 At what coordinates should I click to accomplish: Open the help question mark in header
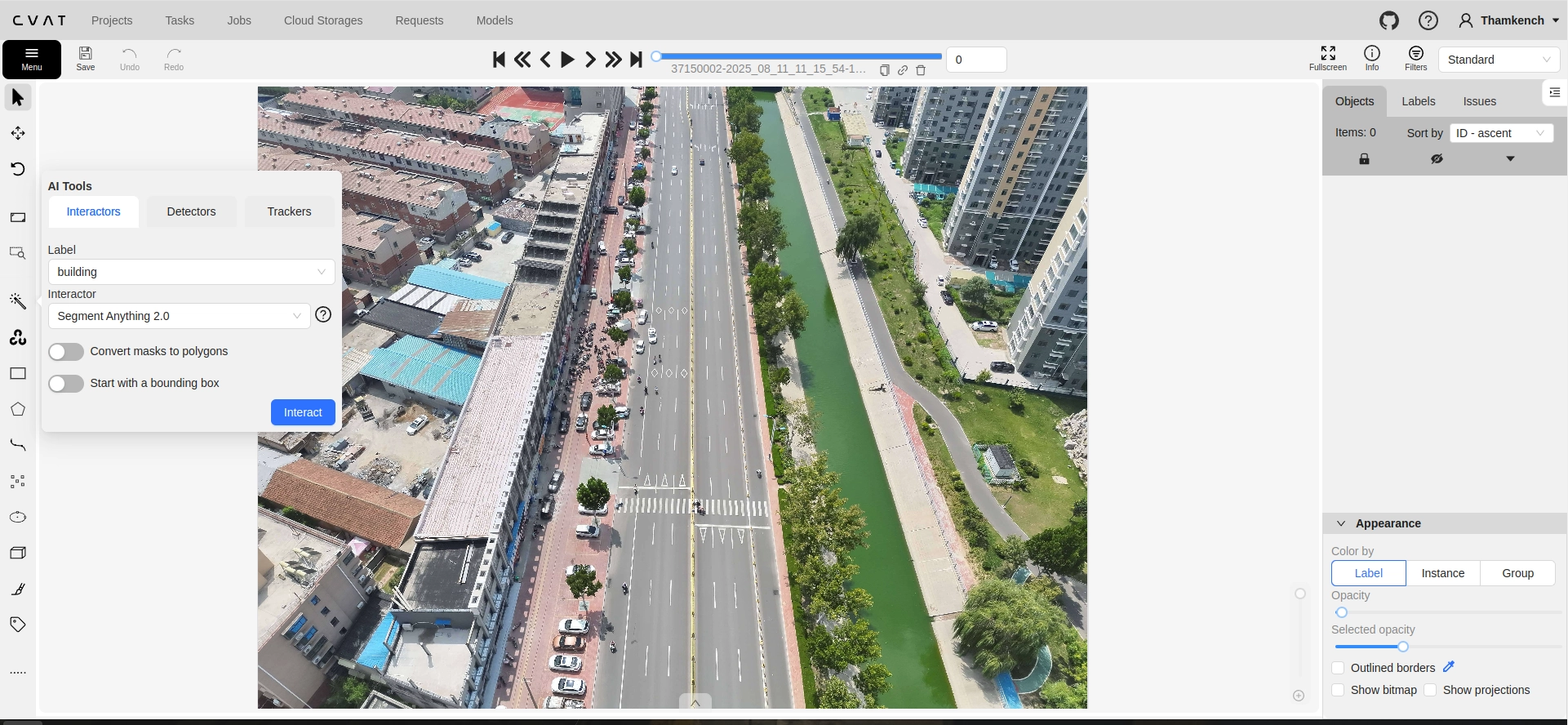click(x=1428, y=20)
